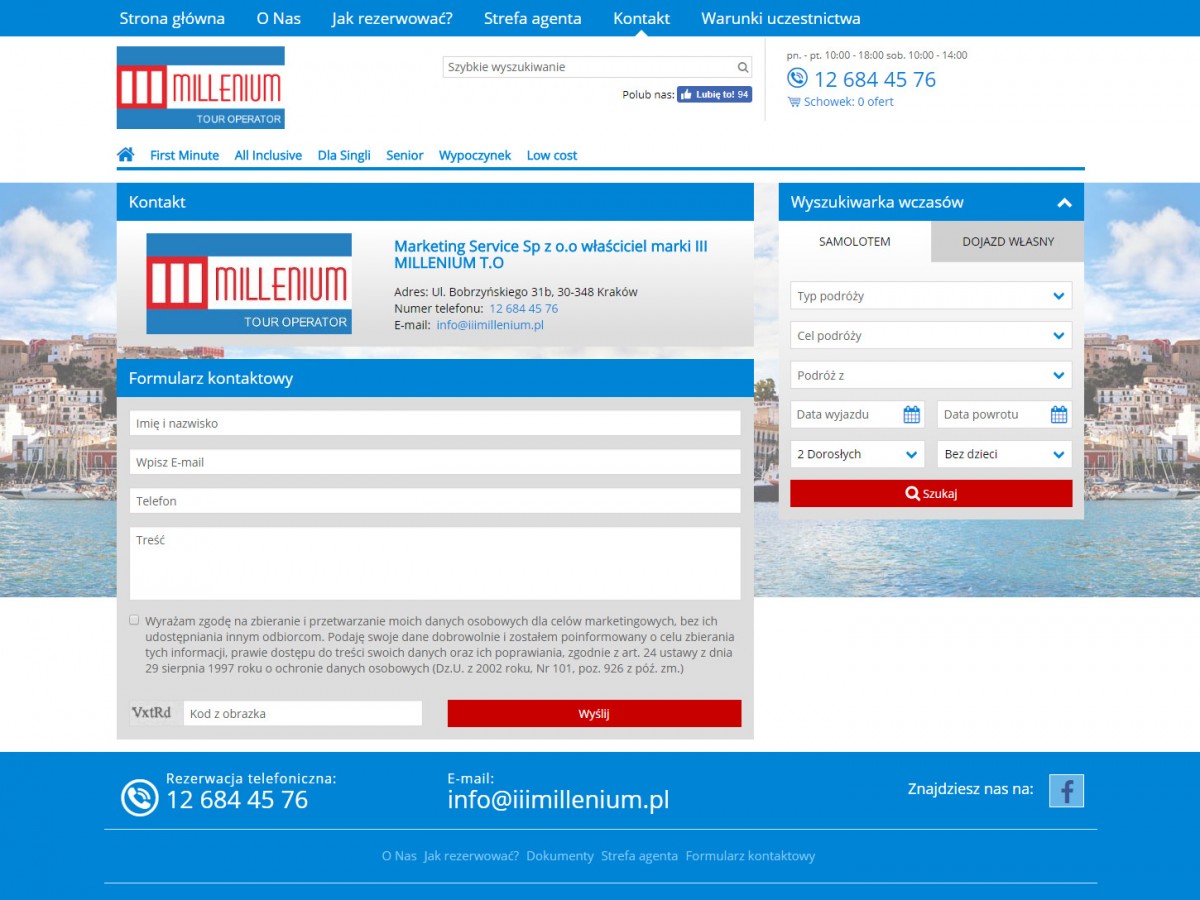Open O Nas in top menu

278,18
